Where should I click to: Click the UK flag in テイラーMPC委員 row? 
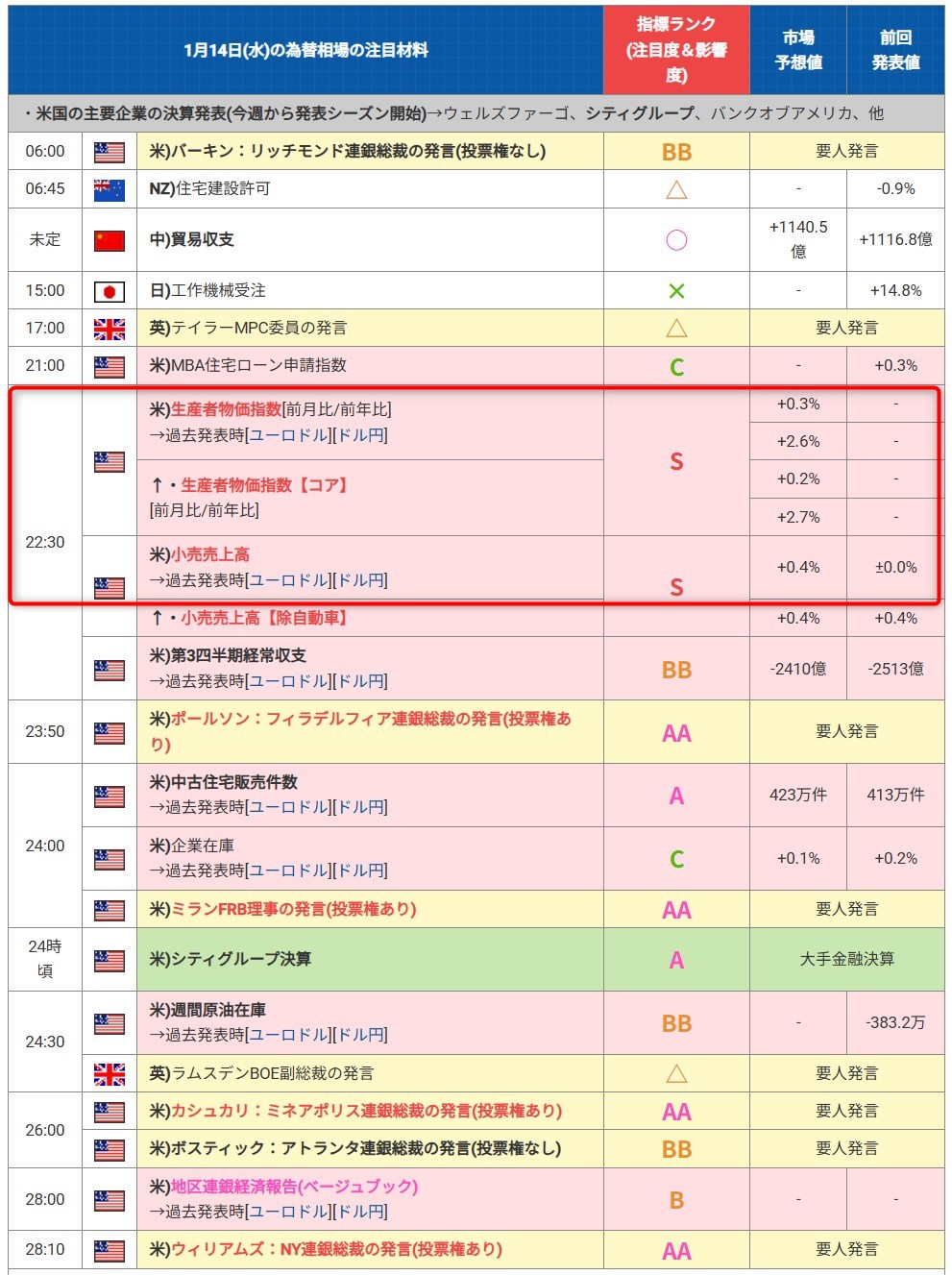(x=109, y=329)
